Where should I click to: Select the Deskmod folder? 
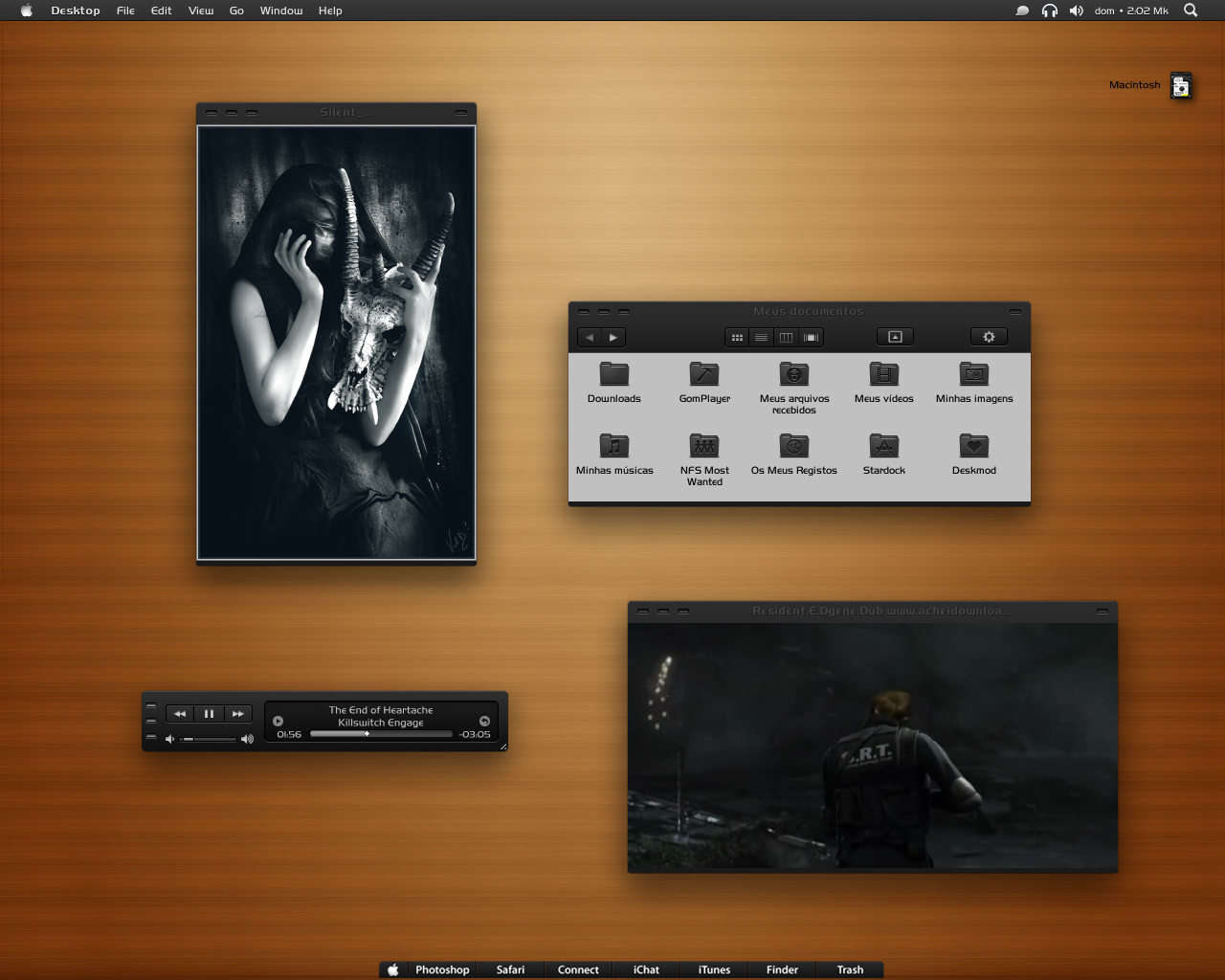(974, 454)
